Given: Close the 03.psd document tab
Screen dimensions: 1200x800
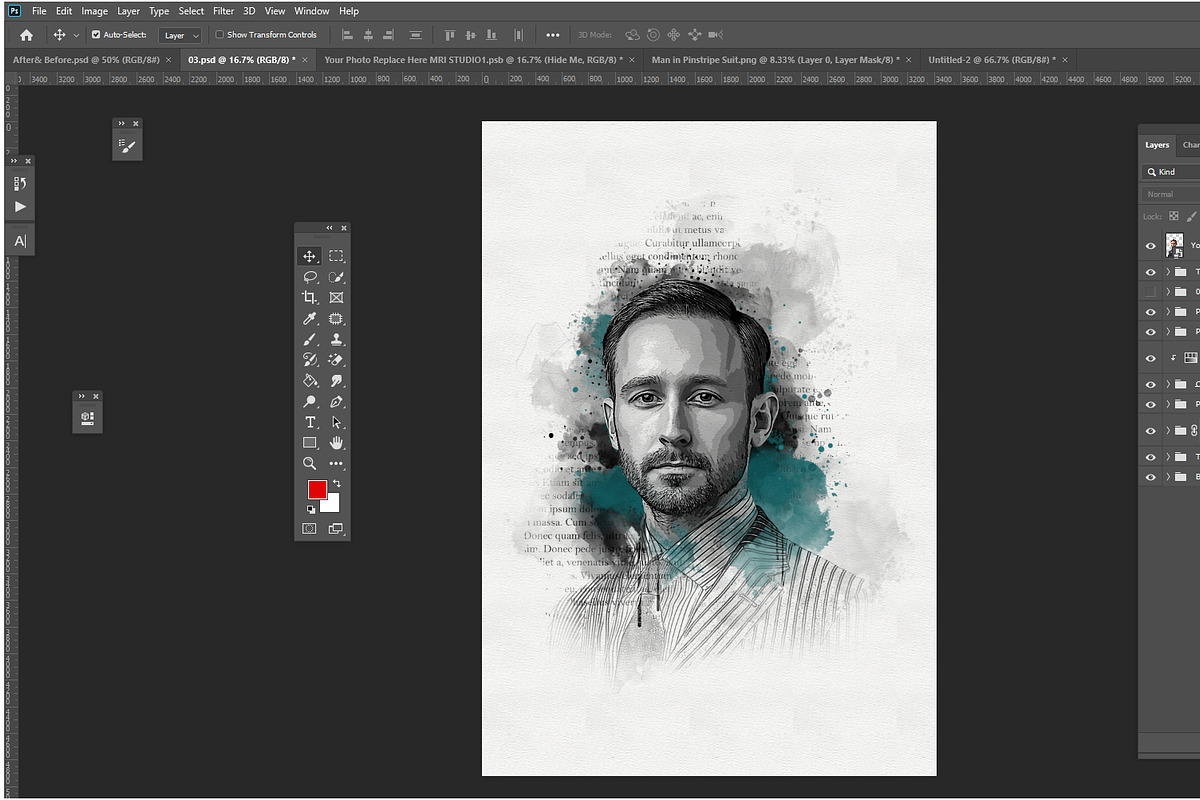Looking at the screenshot, I should 306,60.
